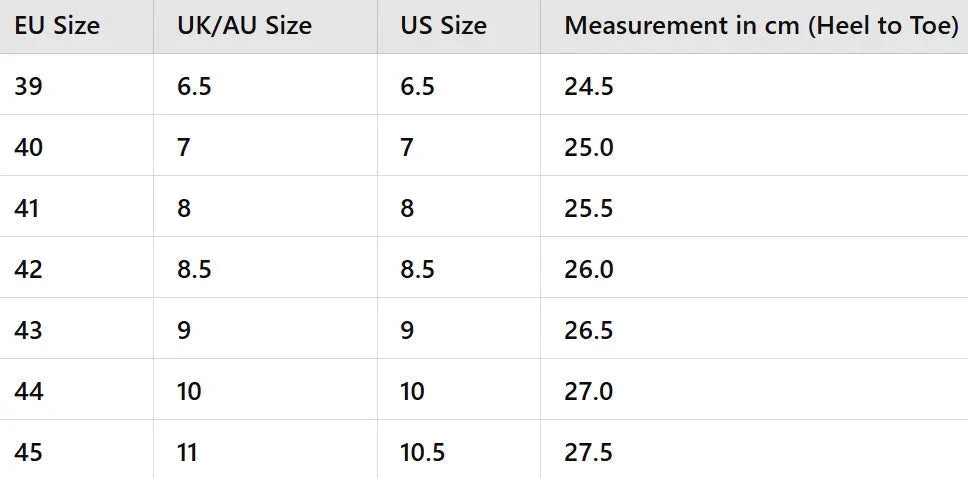Image resolution: width=968 pixels, height=478 pixels.
Task: Select EU size 43 cell
Action: [77, 329]
